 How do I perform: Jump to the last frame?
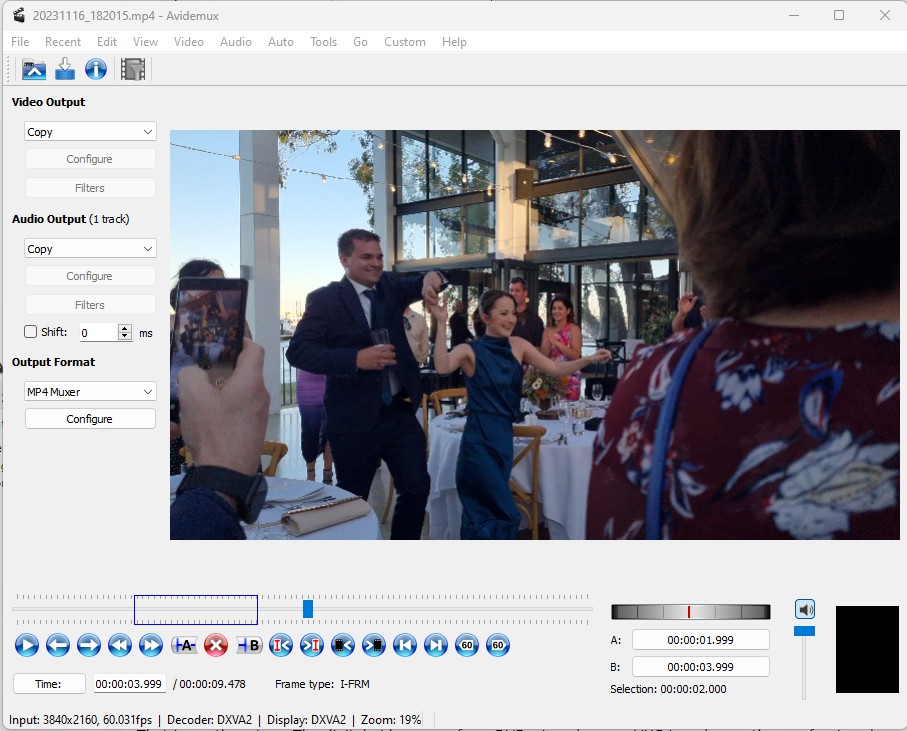click(435, 645)
